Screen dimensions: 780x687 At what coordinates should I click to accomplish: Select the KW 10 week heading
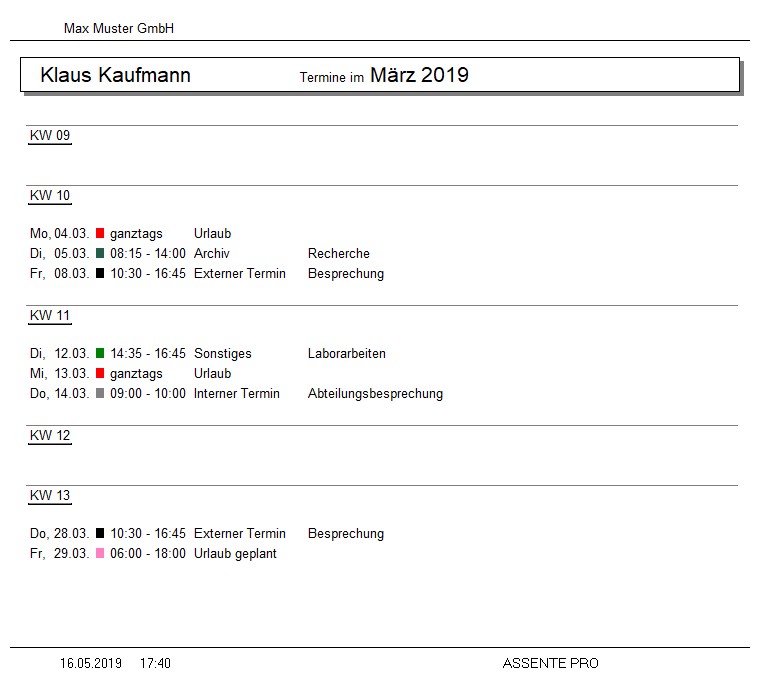tap(50, 196)
